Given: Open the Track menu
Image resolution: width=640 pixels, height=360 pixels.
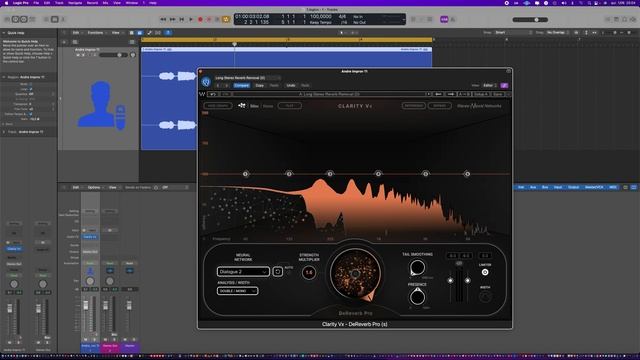Looking at the screenshot, I should (x=59, y=2).
